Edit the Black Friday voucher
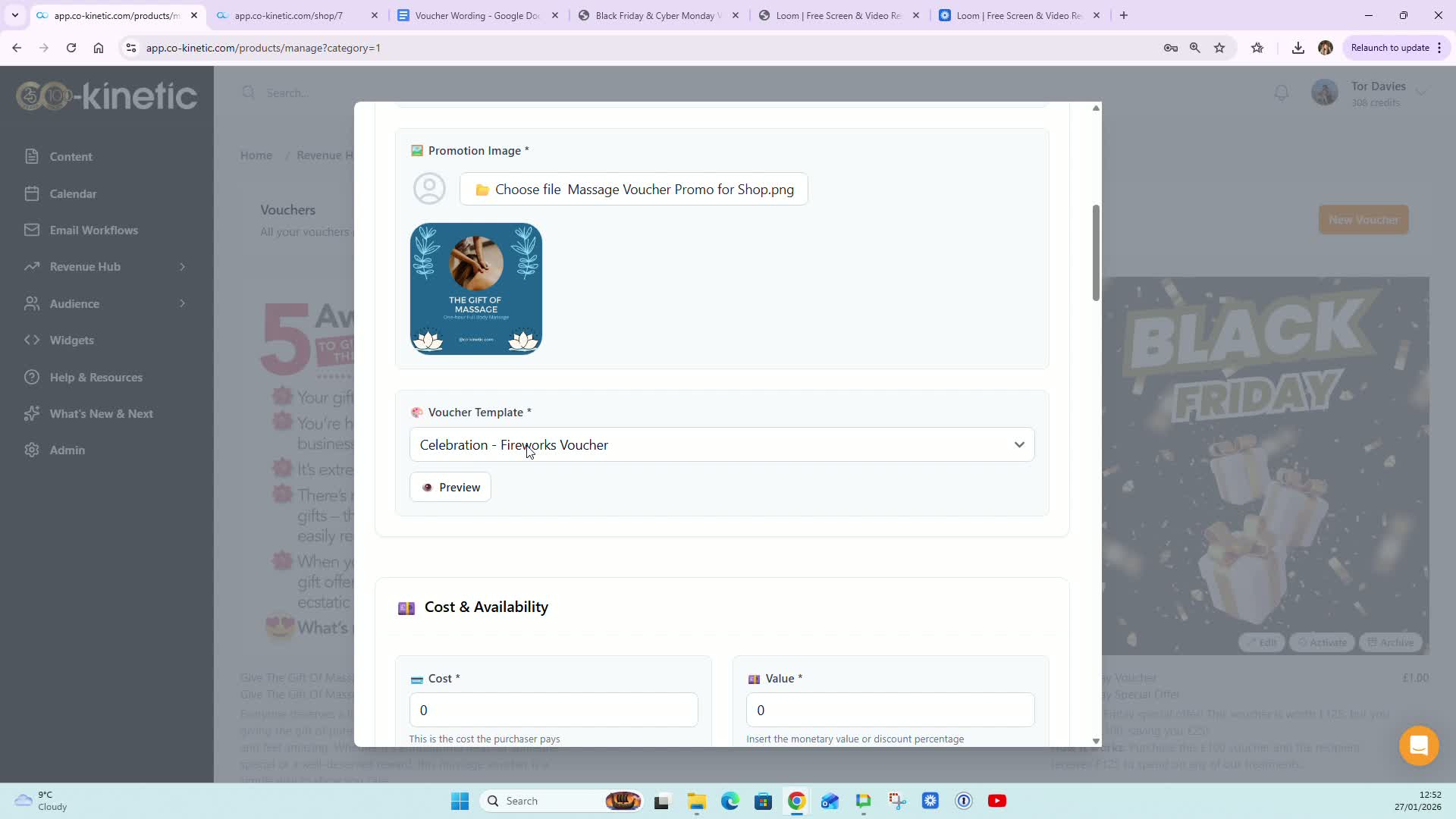1456x819 pixels. (x=1262, y=642)
